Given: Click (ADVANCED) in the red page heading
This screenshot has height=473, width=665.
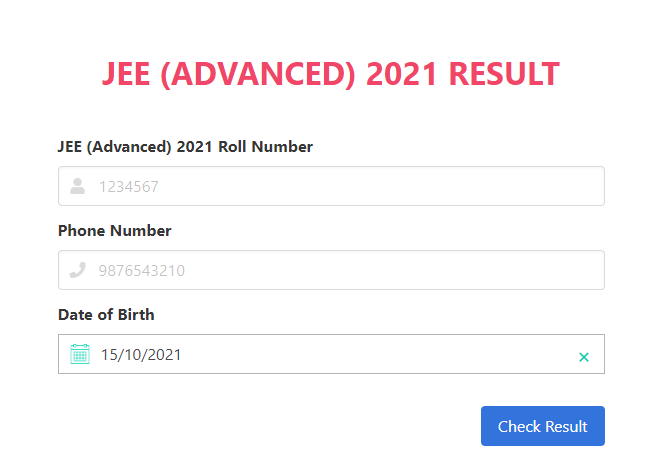Looking at the screenshot, I should point(258,75).
